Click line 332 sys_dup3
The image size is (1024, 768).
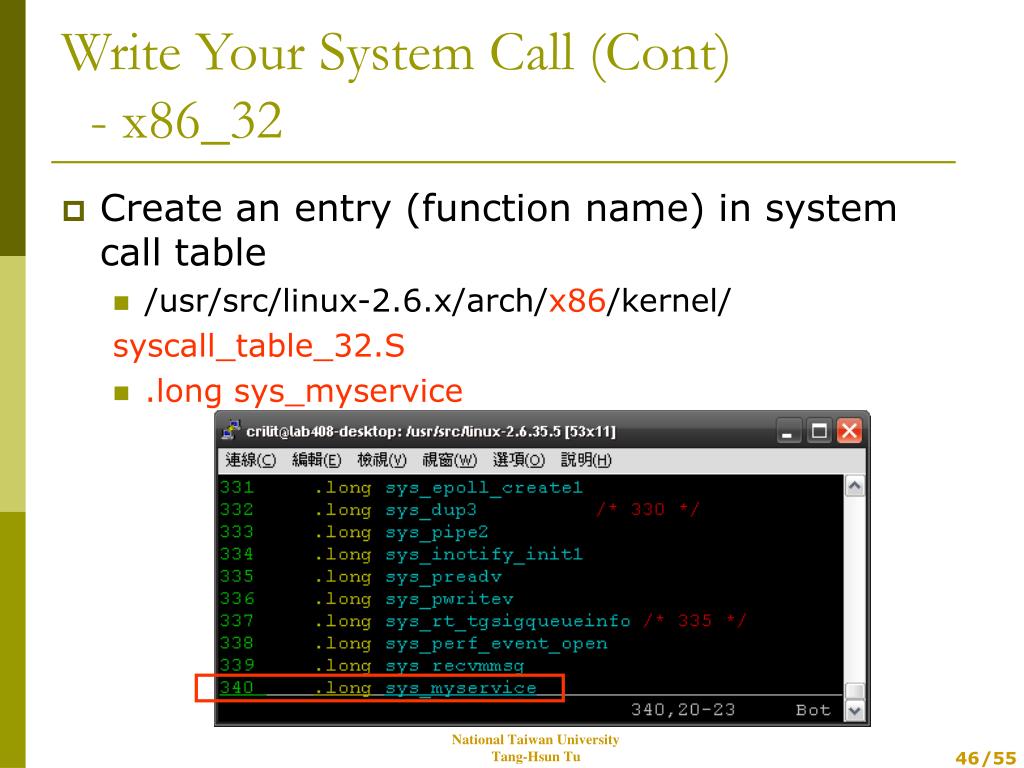click(348, 509)
